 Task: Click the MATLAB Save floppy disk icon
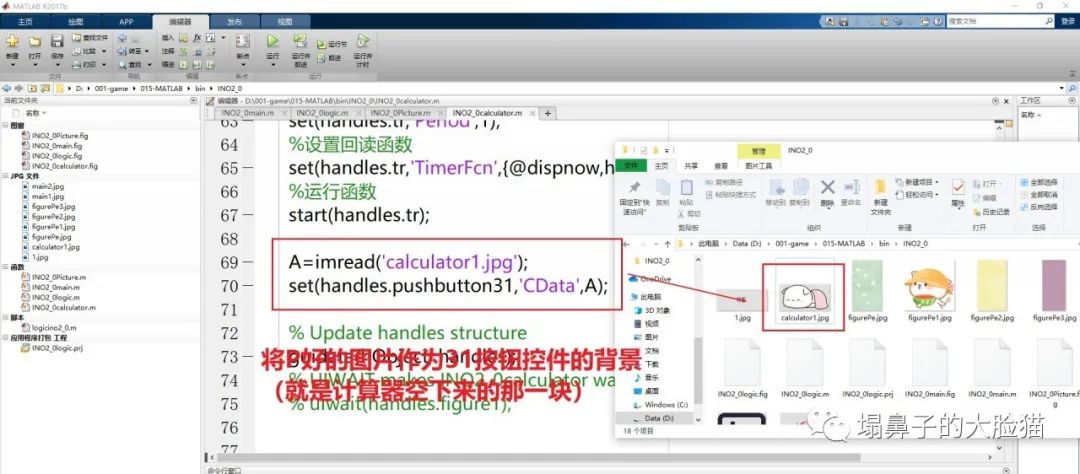click(x=57, y=41)
